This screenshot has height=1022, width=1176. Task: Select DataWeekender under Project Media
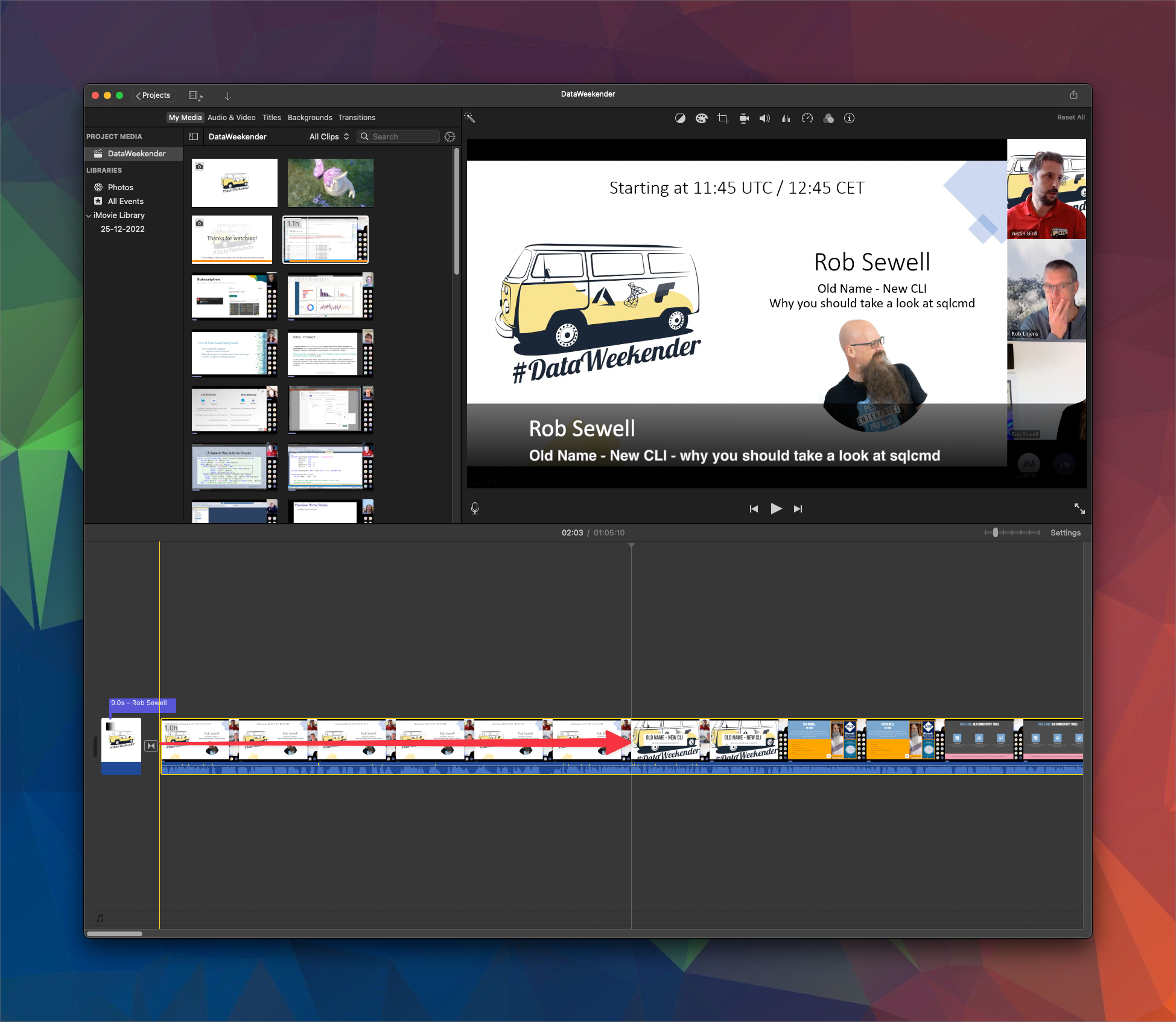[x=133, y=154]
